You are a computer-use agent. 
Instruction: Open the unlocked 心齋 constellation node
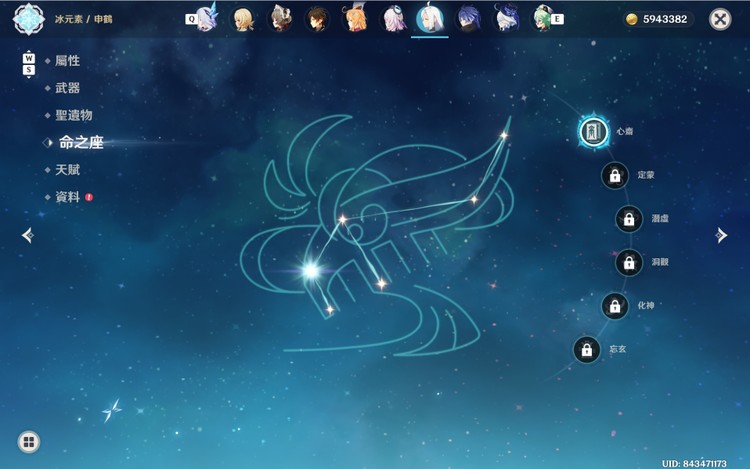pyautogui.click(x=594, y=131)
